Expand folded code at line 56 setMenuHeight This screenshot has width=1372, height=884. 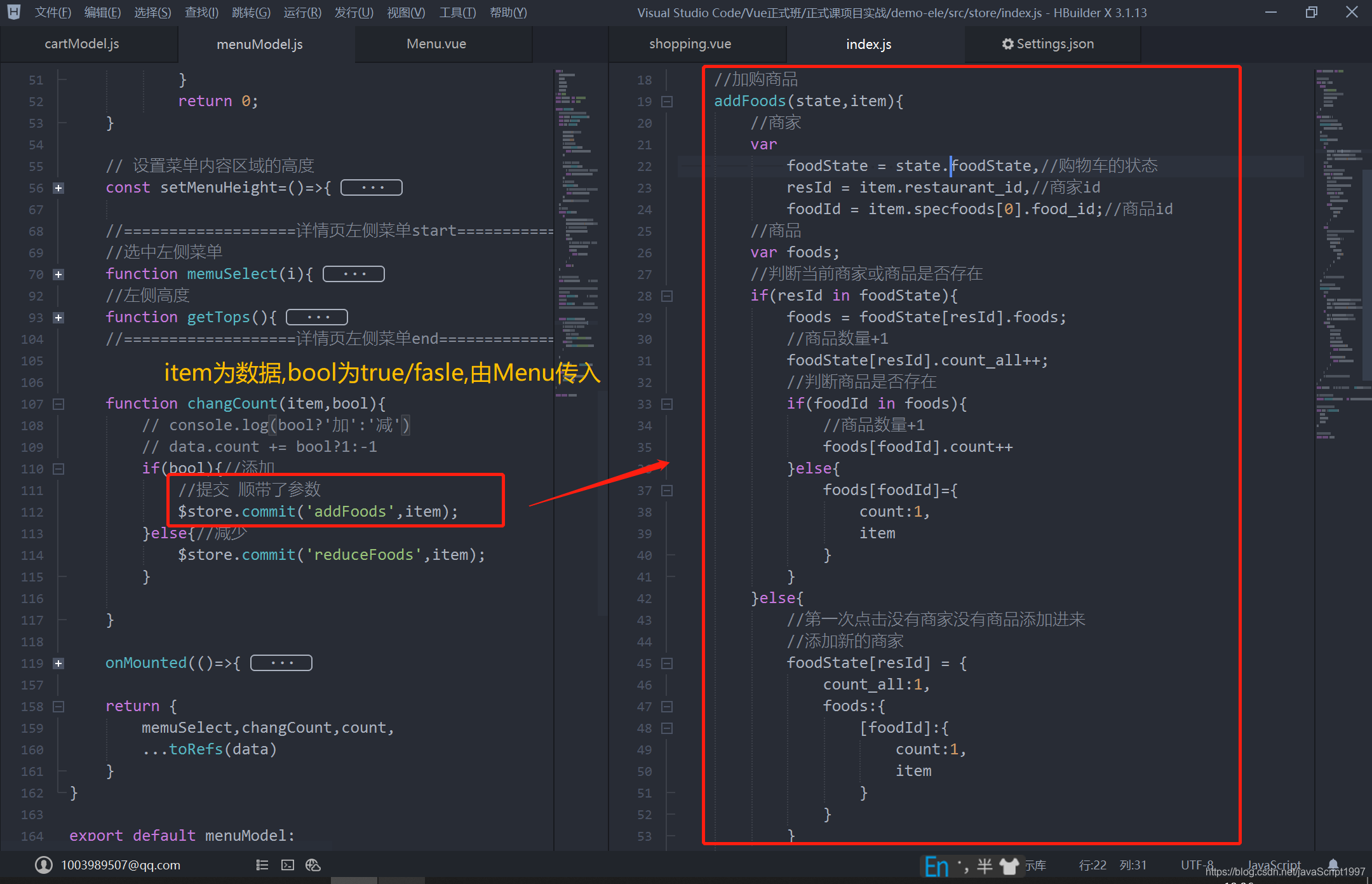point(58,188)
